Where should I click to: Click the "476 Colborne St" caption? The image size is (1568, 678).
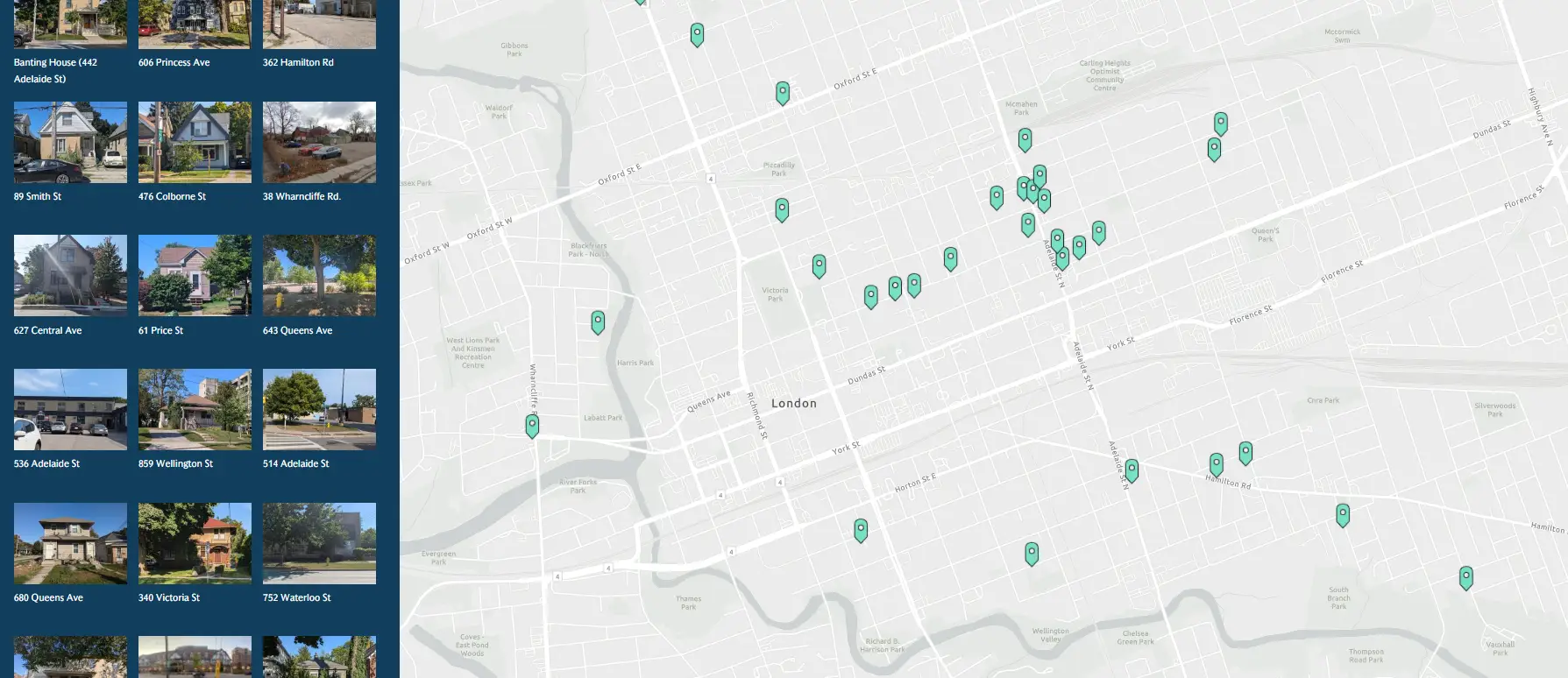point(172,196)
